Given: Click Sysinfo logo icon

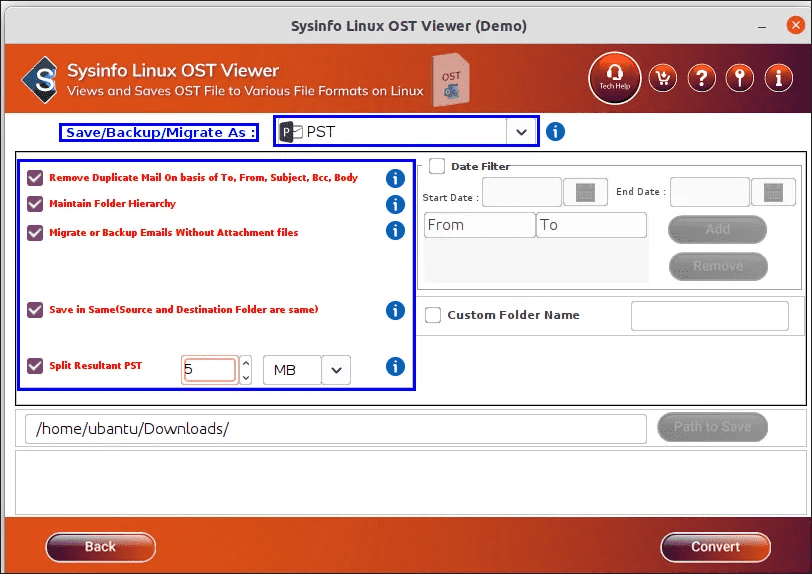Looking at the screenshot, I should (x=40, y=80).
